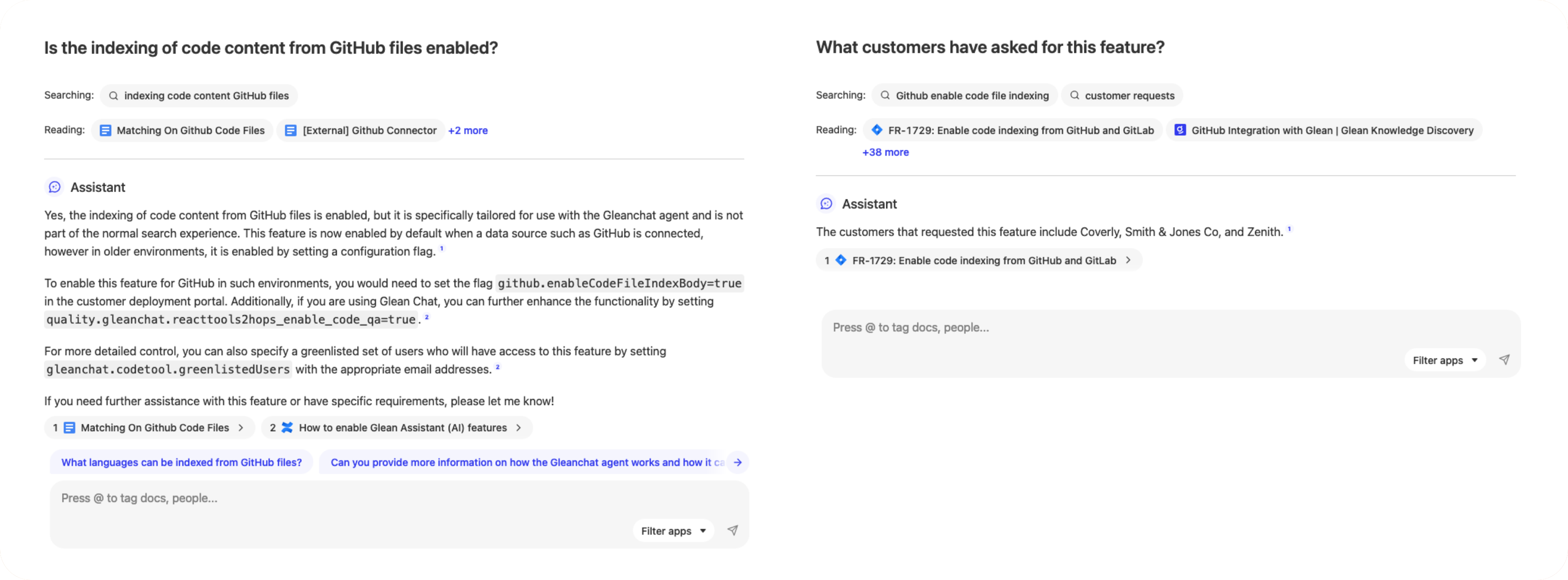The height and width of the screenshot is (580, 1568).
Task: Click the search icon in the indexing code content chip
Action: (x=113, y=96)
